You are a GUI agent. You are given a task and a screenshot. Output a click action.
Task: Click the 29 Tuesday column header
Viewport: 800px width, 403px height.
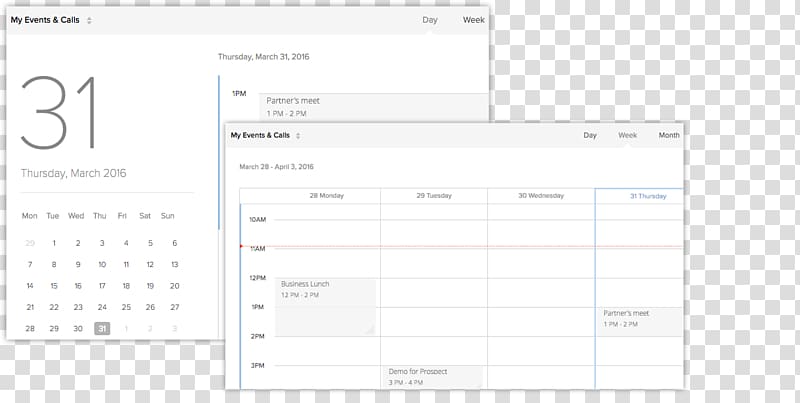[434, 196]
